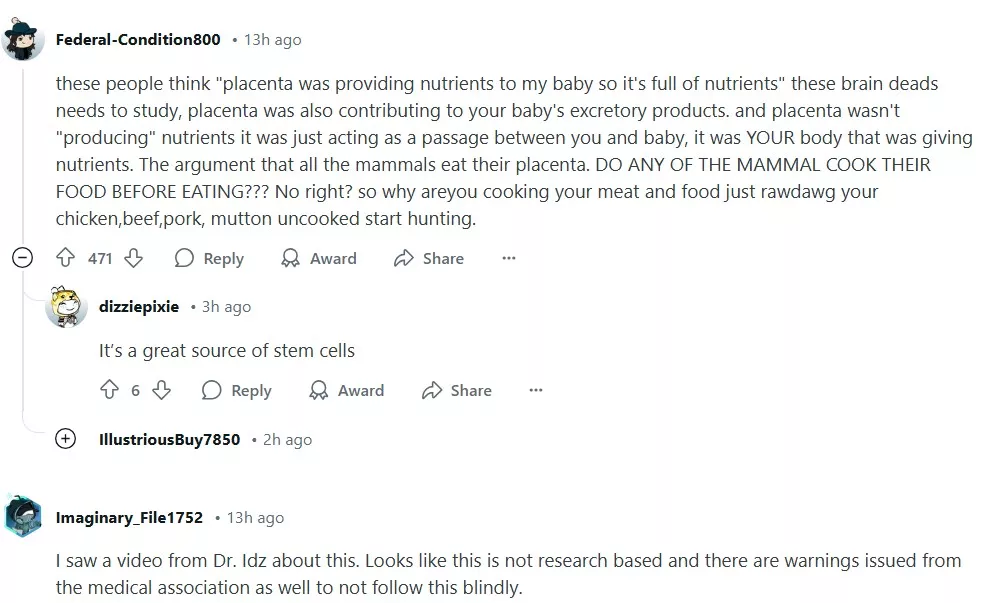Give an Award to Federal-Condition800's comment

pos(319,258)
